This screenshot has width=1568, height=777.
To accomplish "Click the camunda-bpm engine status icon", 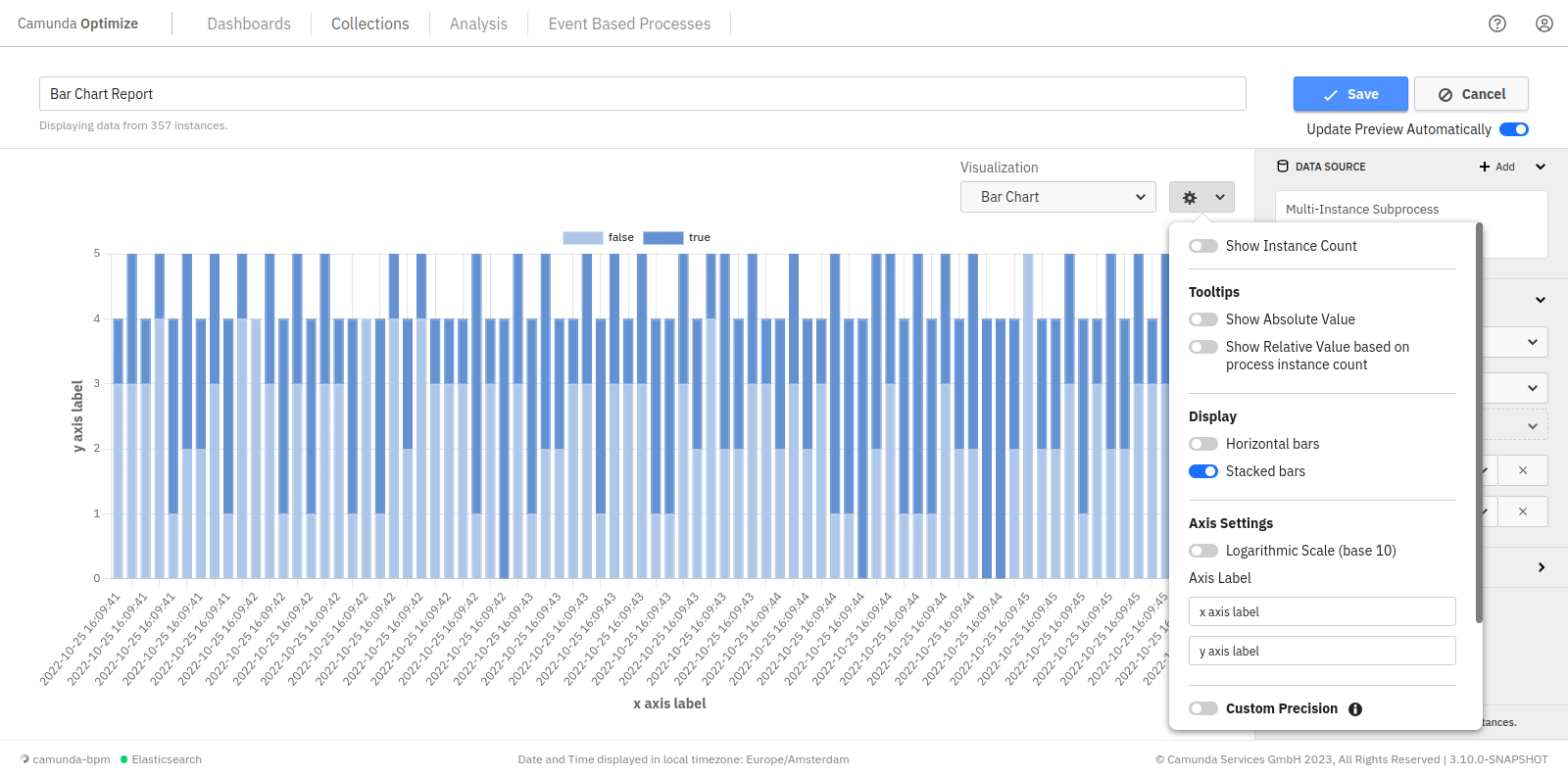I will point(25,759).
